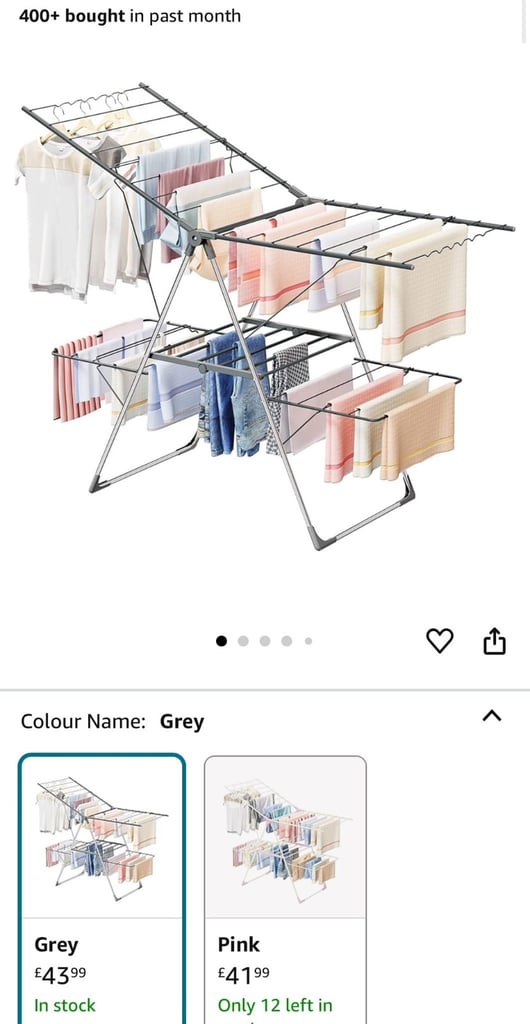The image size is (530, 1024).
Task: Tap the Pink drying rack thumbnail
Action: point(285,837)
